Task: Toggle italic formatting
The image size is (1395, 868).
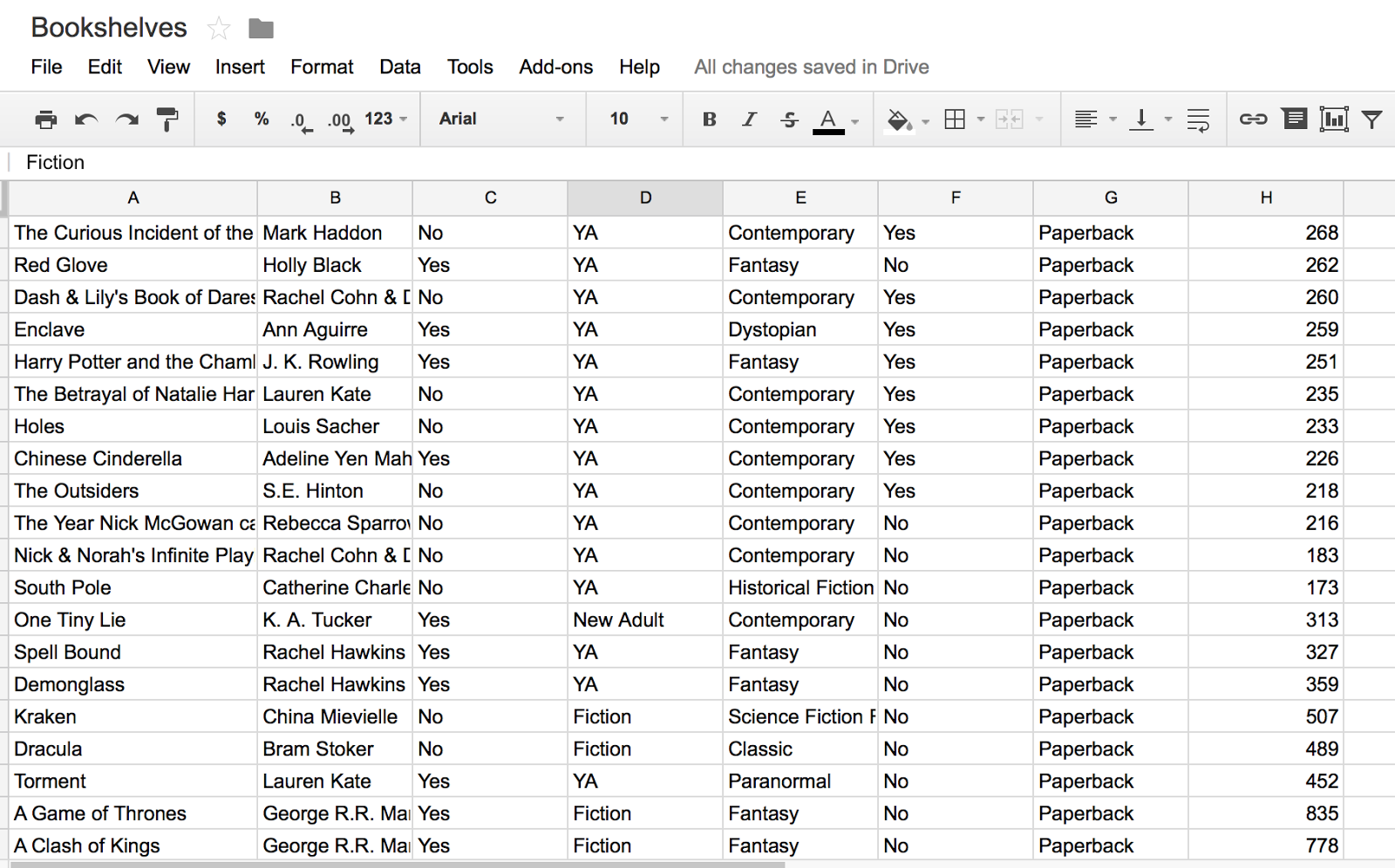Action: pyautogui.click(x=749, y=119)
